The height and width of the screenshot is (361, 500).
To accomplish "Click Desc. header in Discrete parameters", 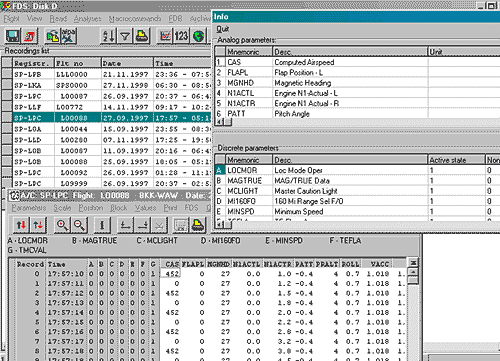I will click(x=350, y=160).
